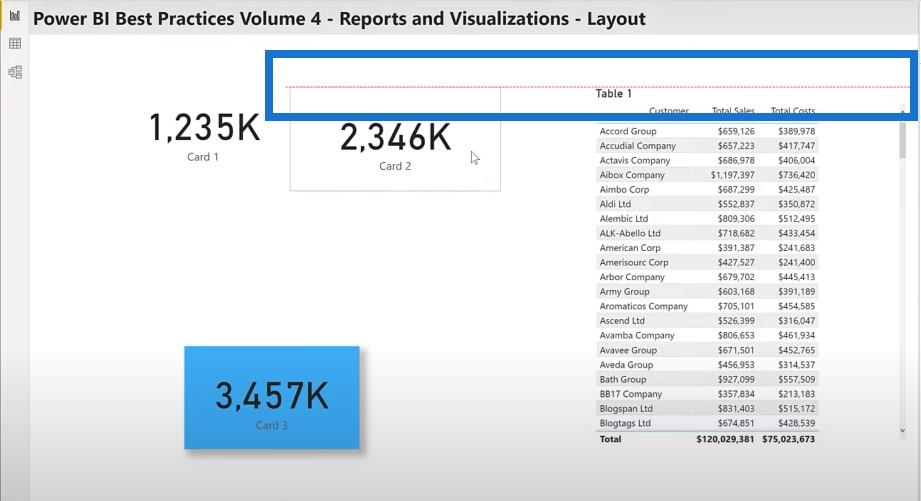Click Blogspan Ltd costs value $515,172
921x501 pixels.
(796, 408)
